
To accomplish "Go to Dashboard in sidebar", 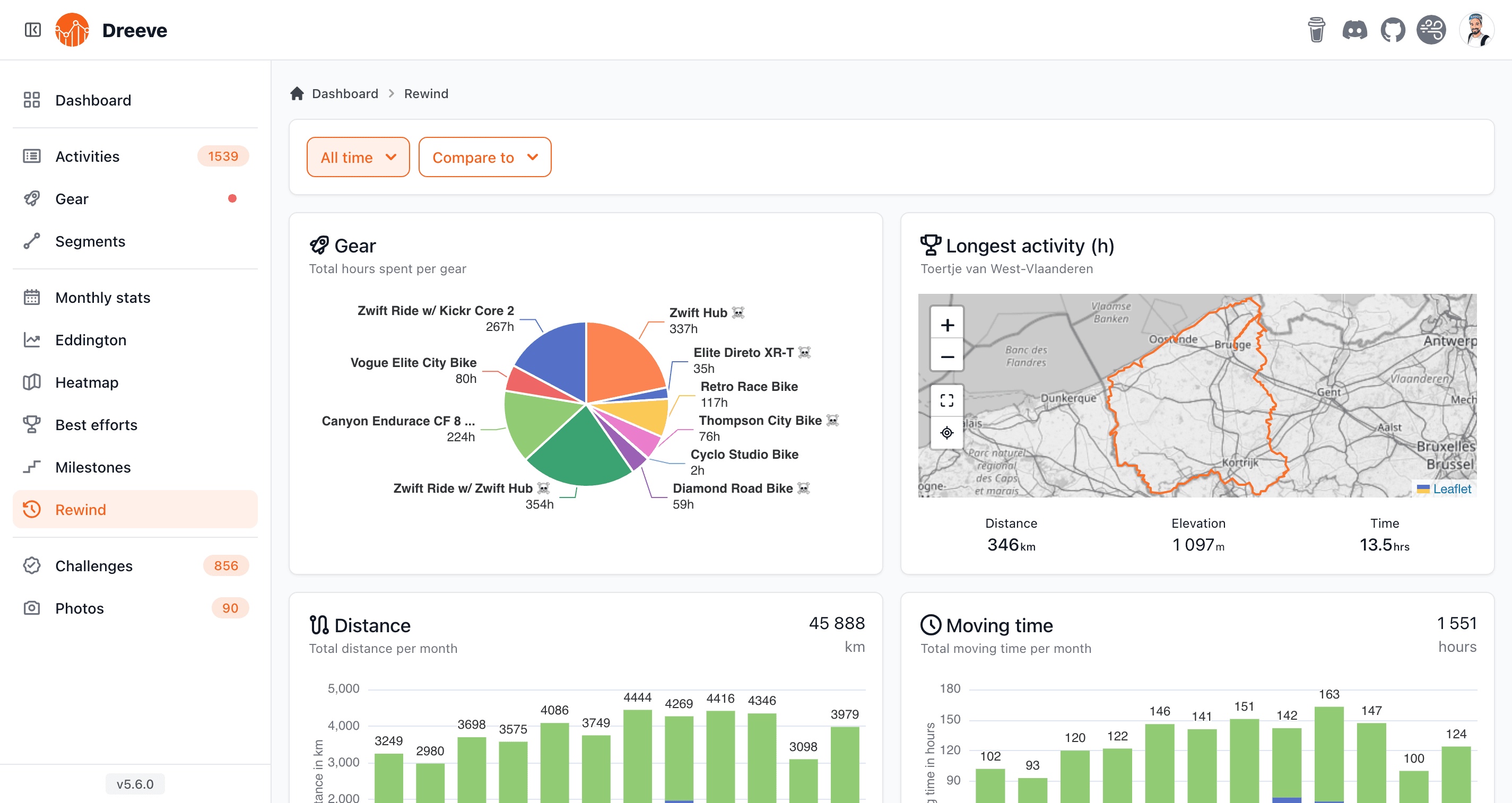I will (135, 100).
